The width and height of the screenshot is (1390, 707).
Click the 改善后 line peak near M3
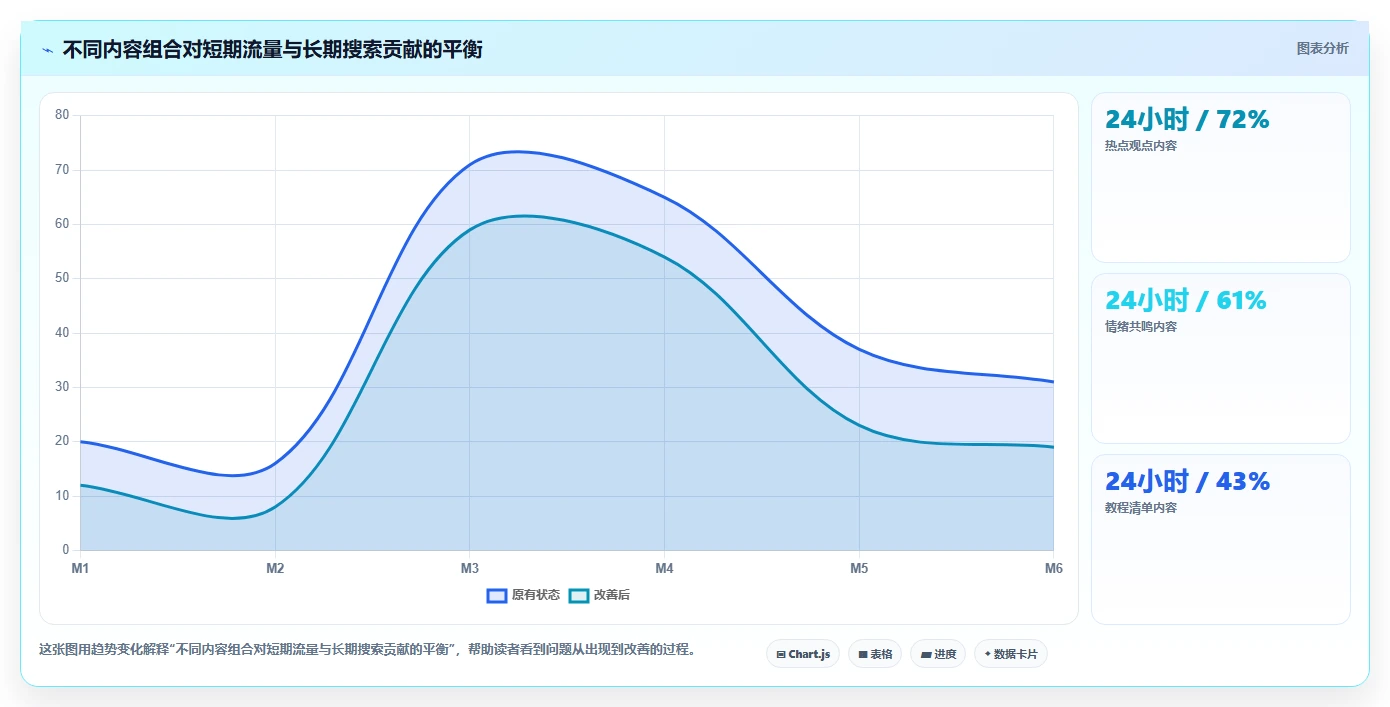(x=524, y=216)
